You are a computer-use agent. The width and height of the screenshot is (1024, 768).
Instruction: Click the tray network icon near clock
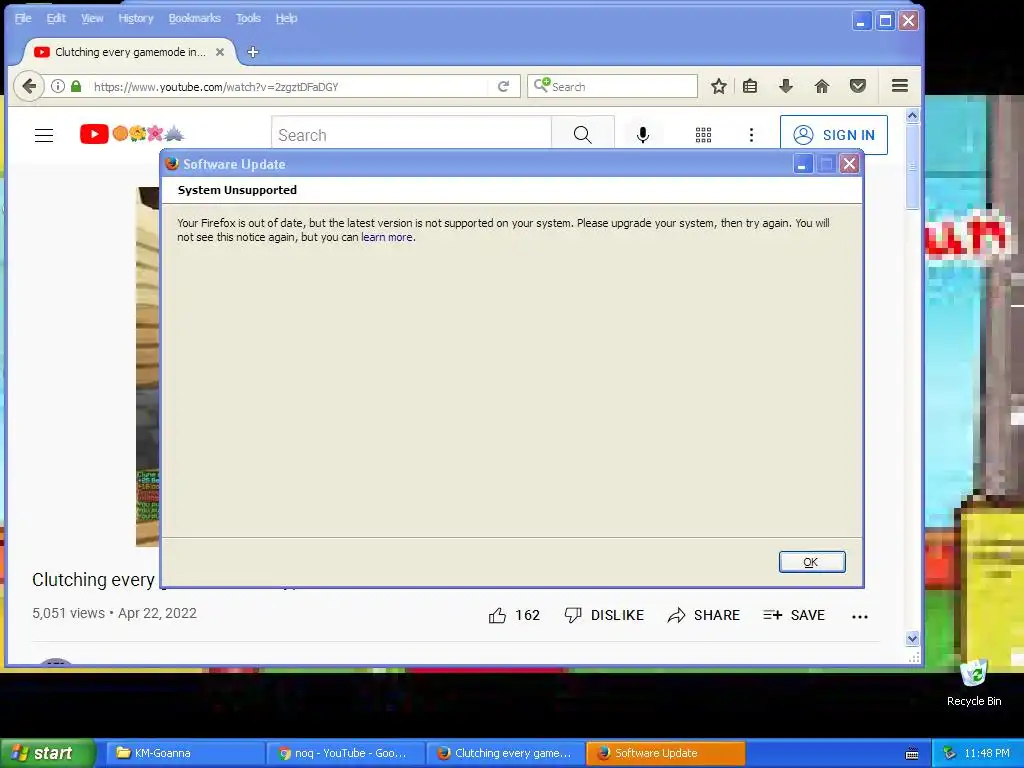pyautogui.click(x=949, y=753)
